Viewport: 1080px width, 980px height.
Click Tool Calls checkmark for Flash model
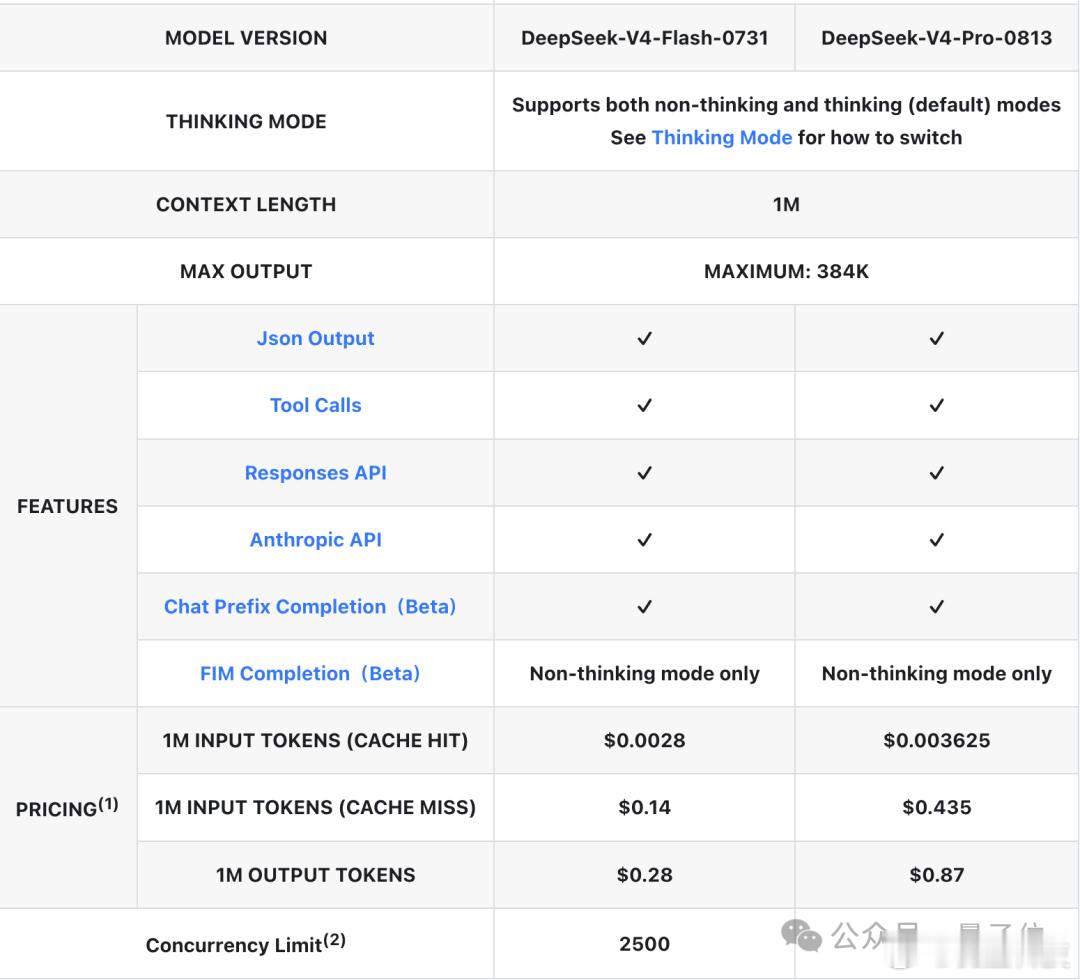pos(644,405)
